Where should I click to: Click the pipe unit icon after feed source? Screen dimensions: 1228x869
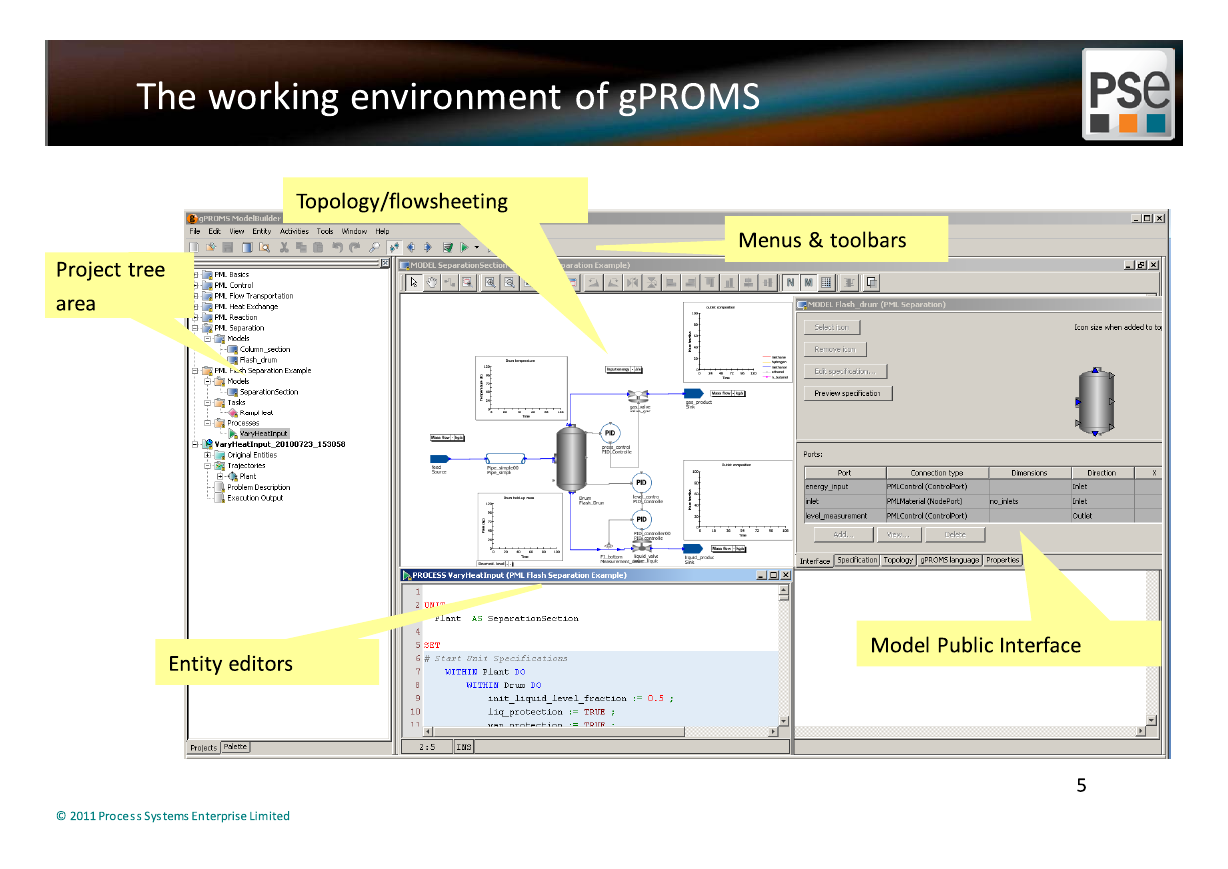(x=505, y=458)
